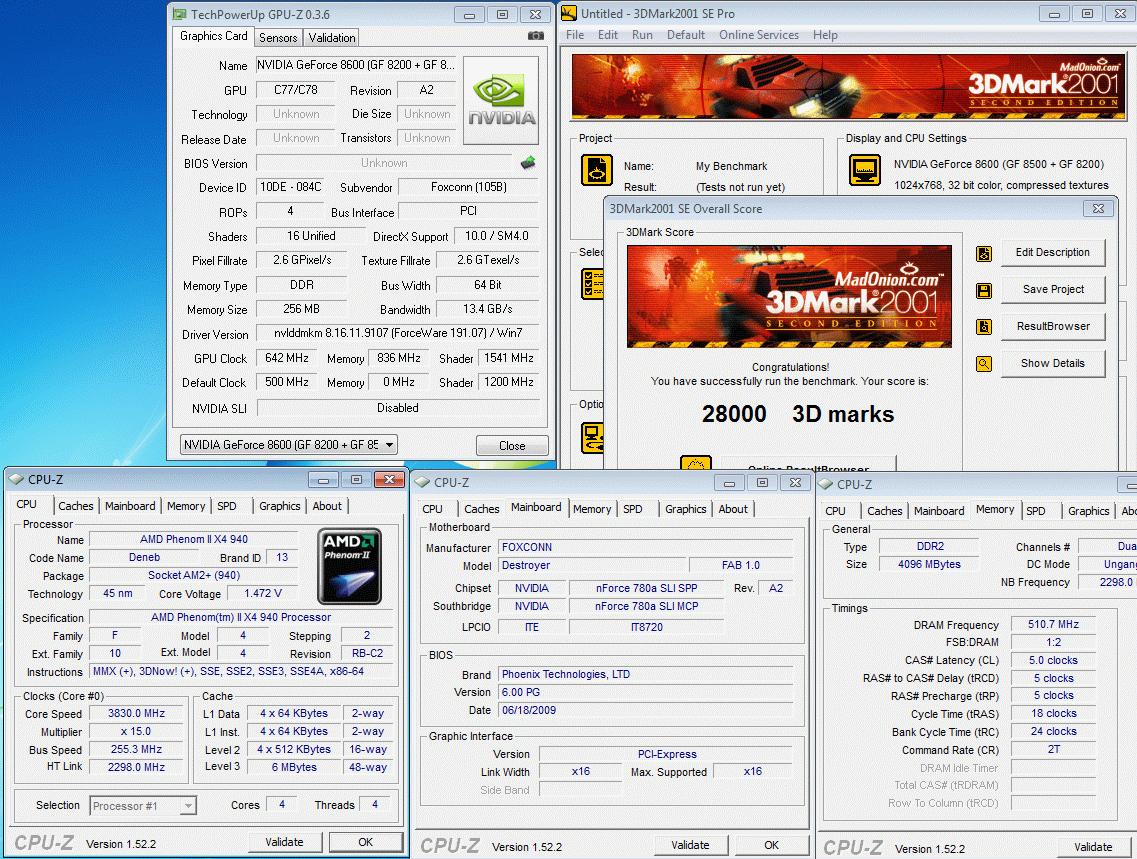The image size is (1137, 859).
Task: Click the first CPU-Z window title icon
Action: (x=16, y=479)
